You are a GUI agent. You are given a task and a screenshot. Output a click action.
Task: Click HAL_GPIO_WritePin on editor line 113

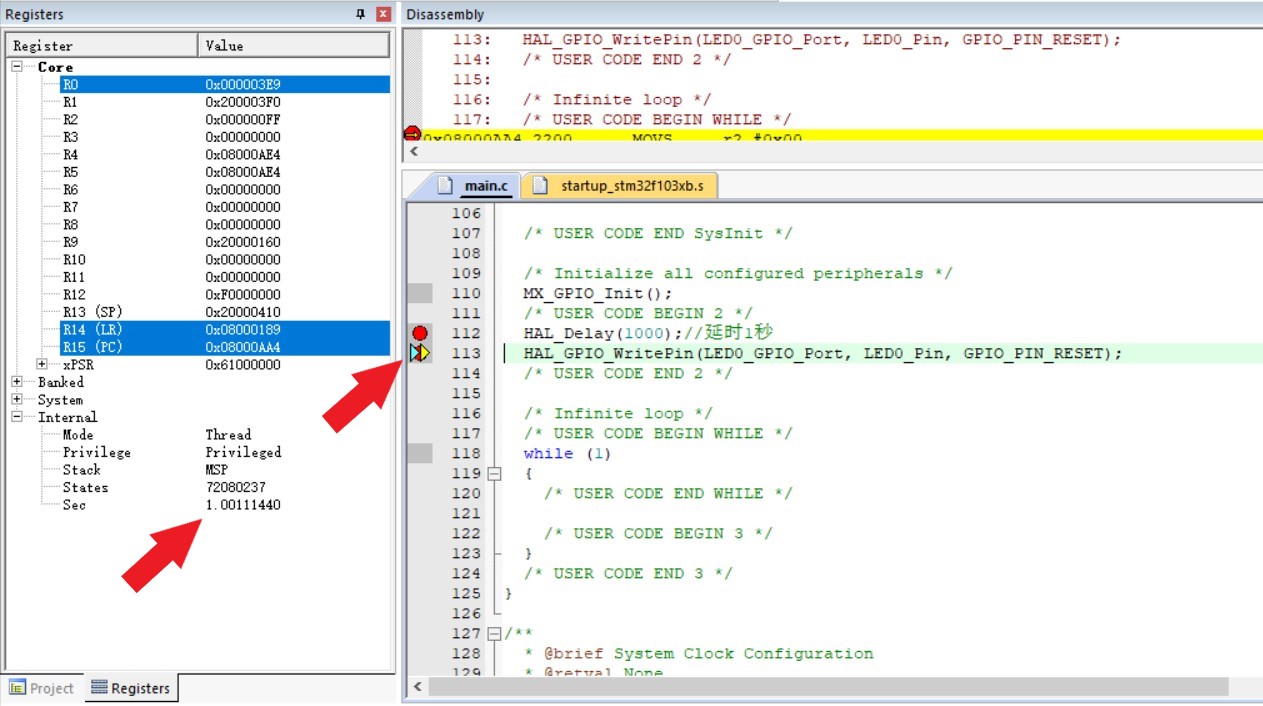coord(608,353)
